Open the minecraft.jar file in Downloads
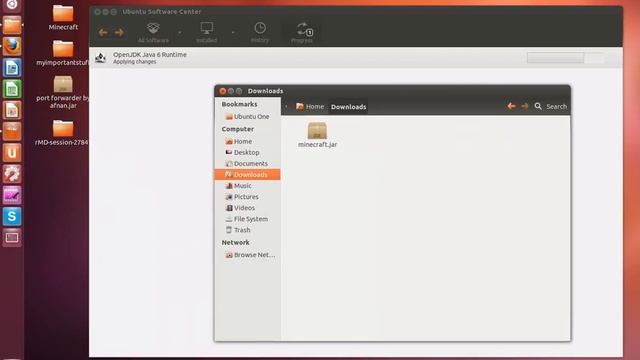 (x=317, y=135)
